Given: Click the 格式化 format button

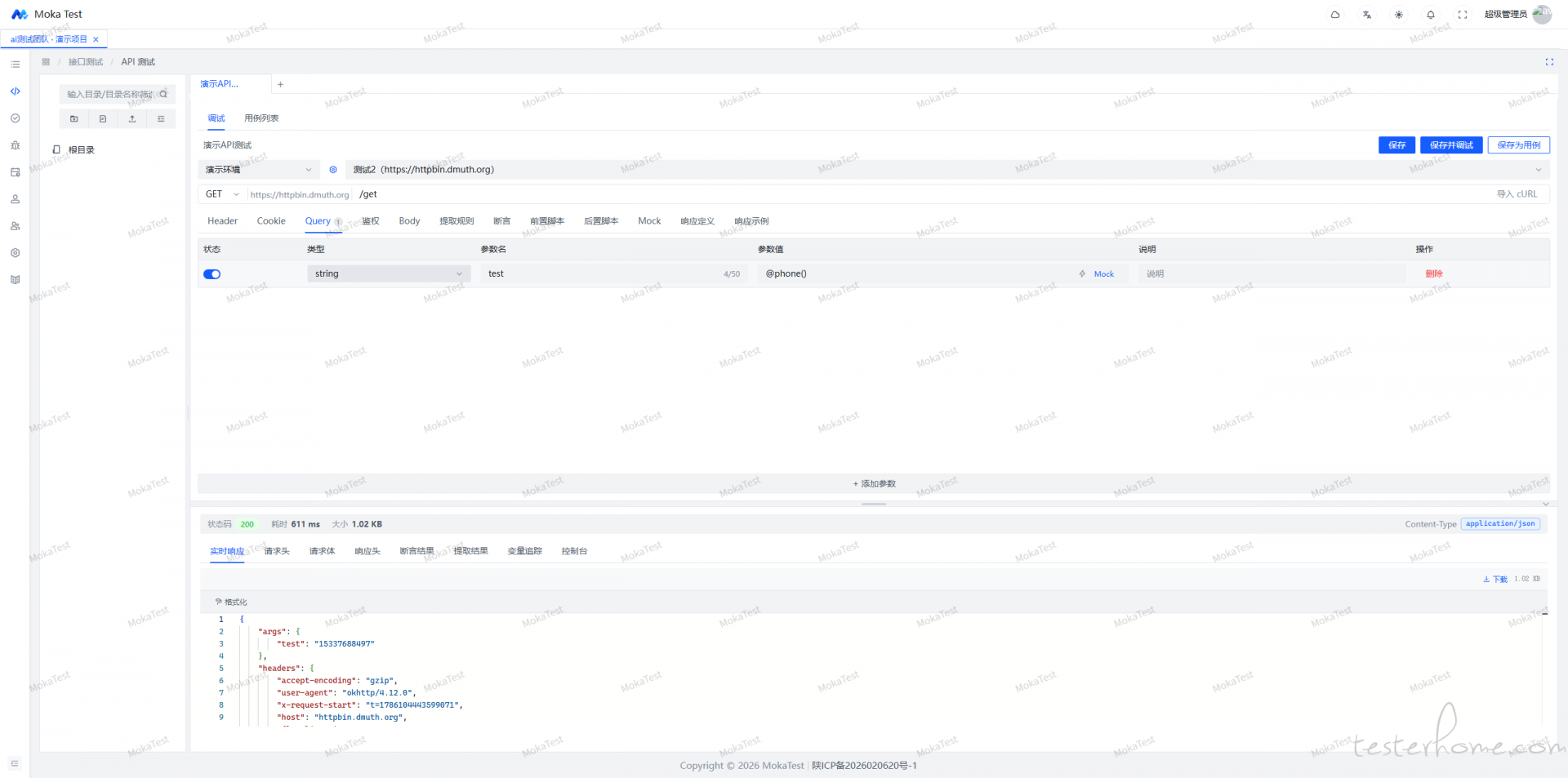Looking at the screenshot, I should 231,602.
